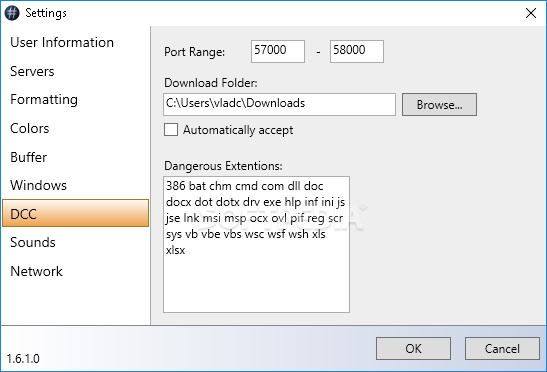547x372 pixels.
Task: Enable the Automatically accept checkbox
Action: [171, 129]
